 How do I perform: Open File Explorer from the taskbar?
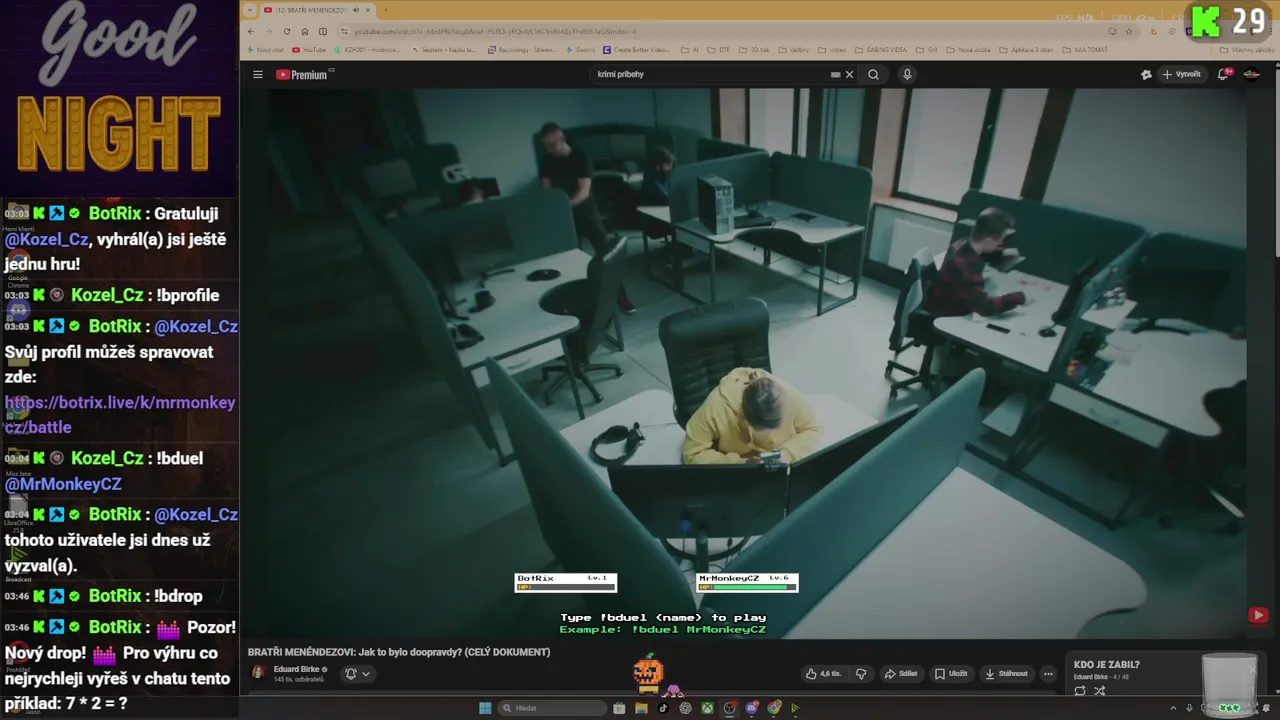pyautogui.click(x=641, y=708)
